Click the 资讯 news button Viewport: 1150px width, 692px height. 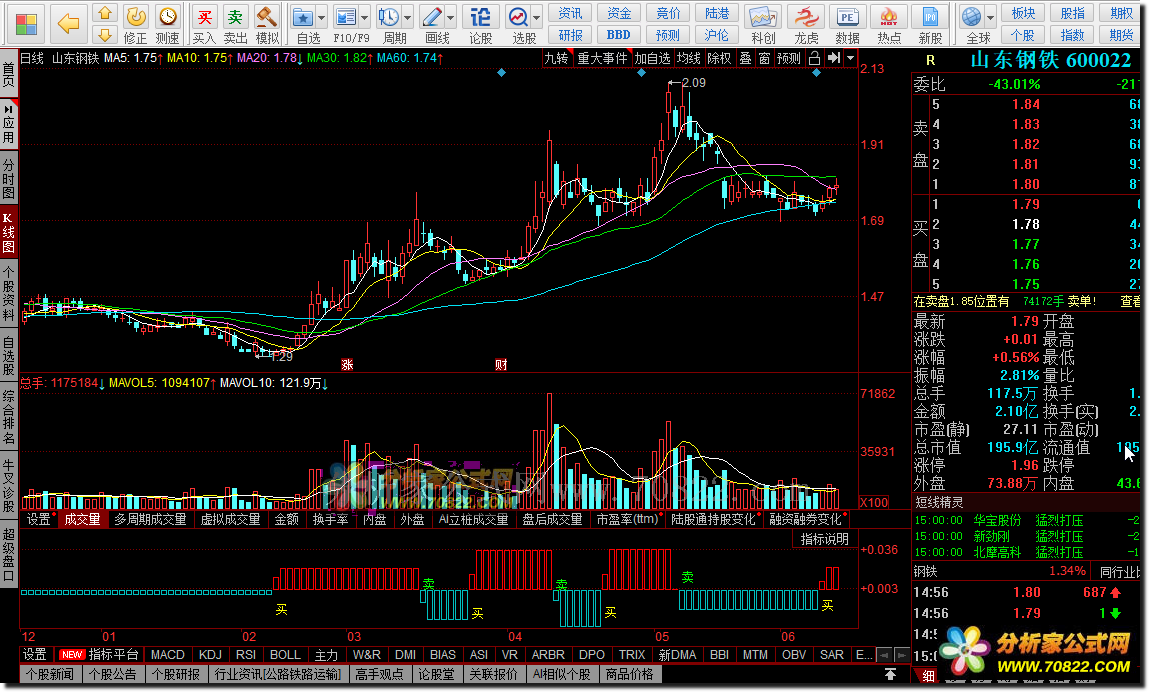[x=570, y=13]
